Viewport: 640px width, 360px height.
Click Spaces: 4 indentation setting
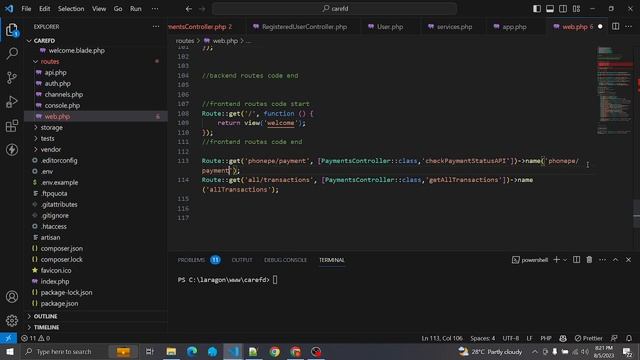(x=482, y=338)
